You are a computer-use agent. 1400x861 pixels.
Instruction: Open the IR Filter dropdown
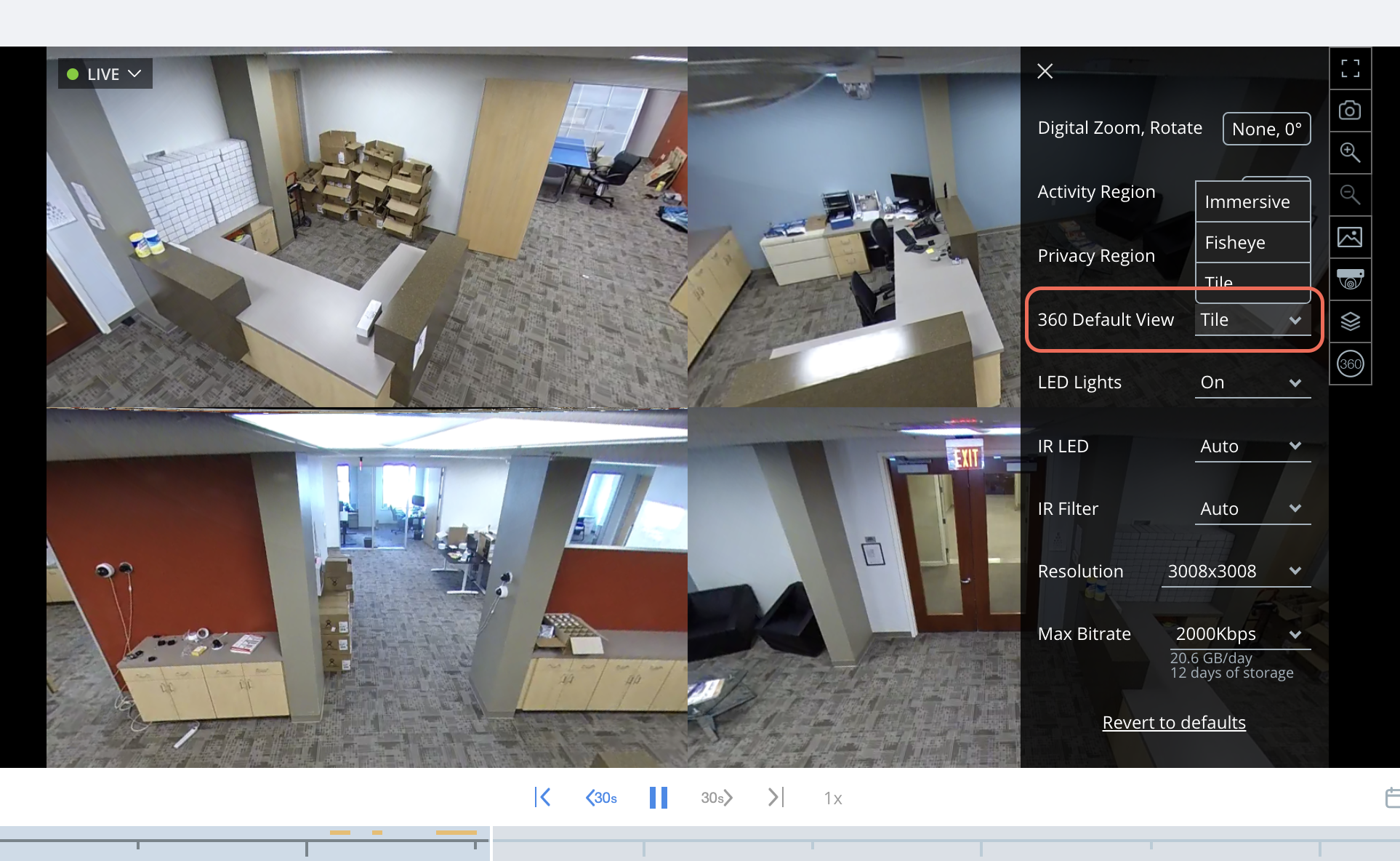pyautogui.click(x=1253, y=508)
